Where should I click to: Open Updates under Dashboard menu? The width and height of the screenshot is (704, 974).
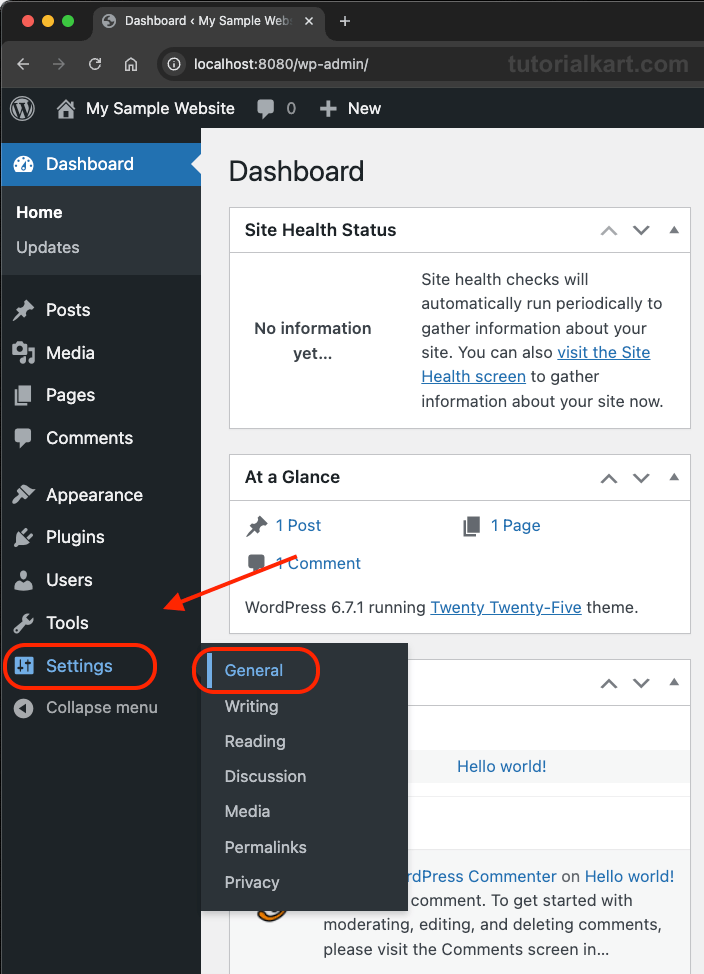tap(48, 247)
